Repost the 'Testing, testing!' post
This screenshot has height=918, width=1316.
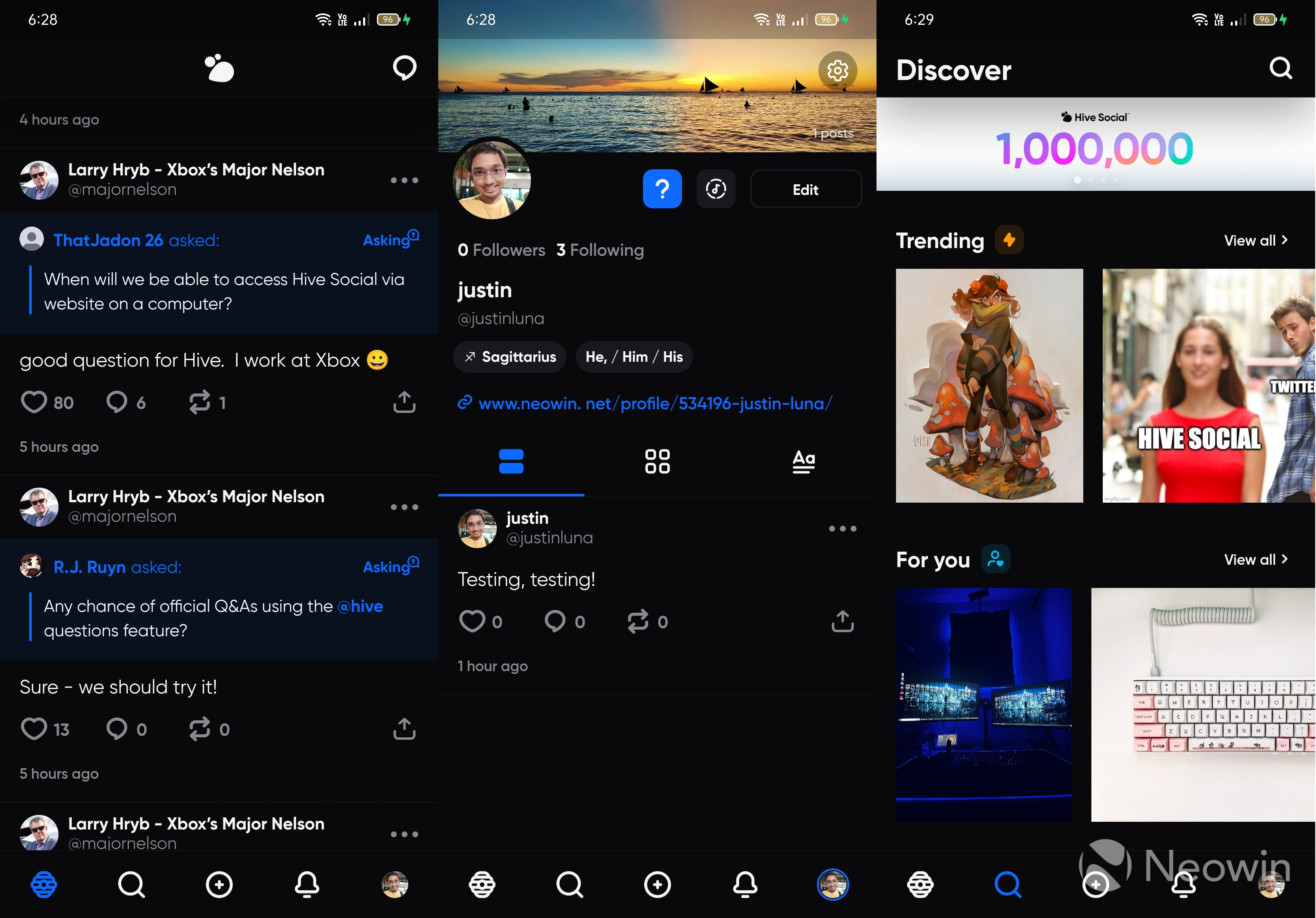click(x=638, y=621)
